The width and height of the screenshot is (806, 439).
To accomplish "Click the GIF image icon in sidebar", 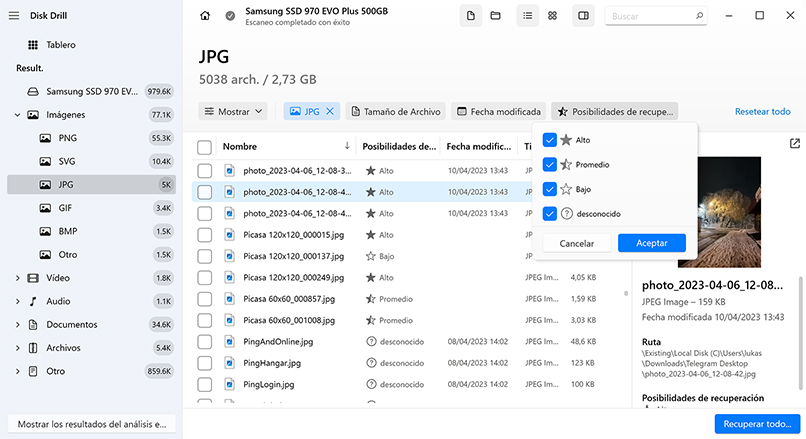I will click(x=45, y=208).
